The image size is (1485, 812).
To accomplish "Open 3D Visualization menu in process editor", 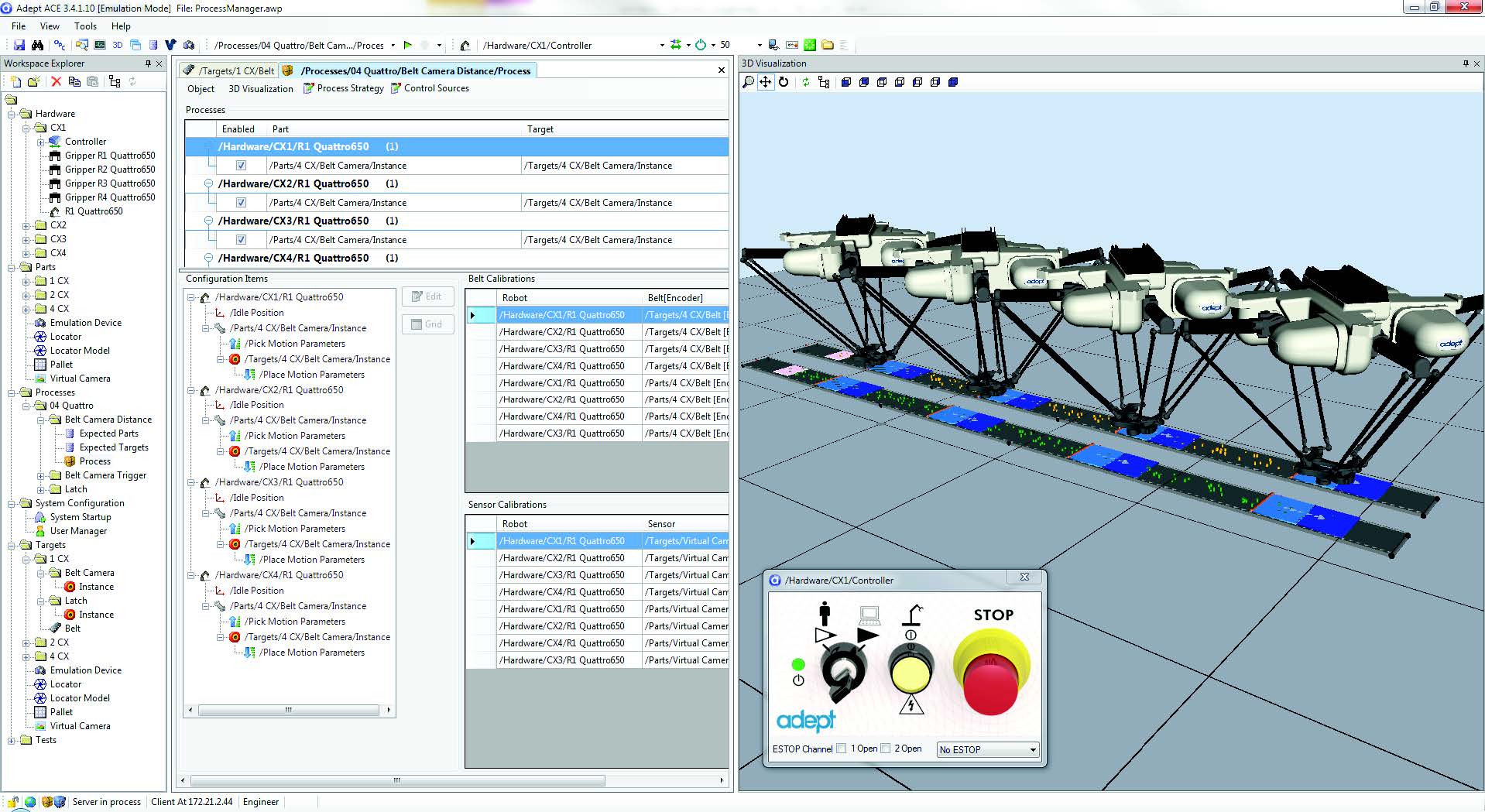I will [261, 89].
